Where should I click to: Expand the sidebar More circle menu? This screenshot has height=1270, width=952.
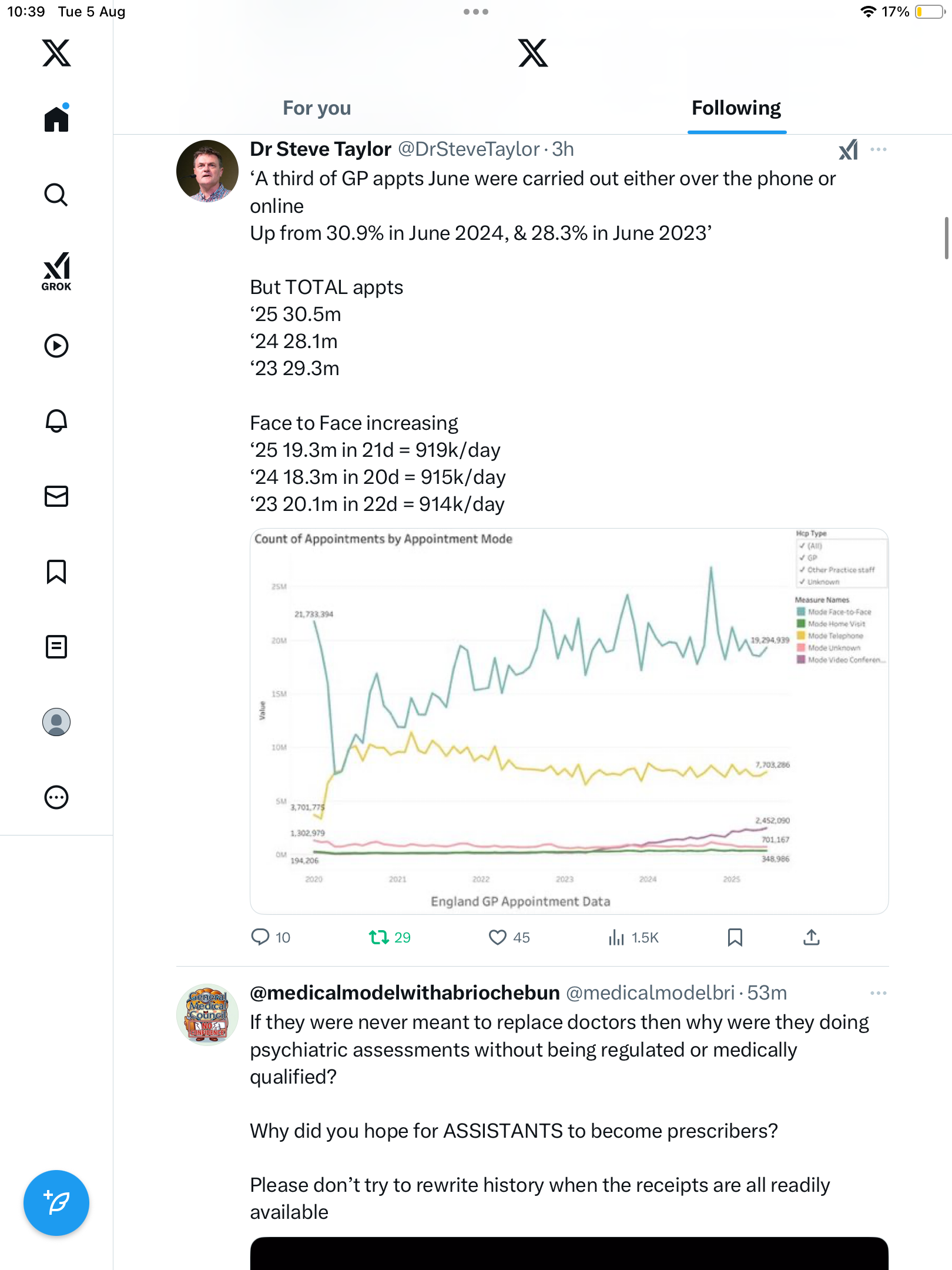coord(56,797)
